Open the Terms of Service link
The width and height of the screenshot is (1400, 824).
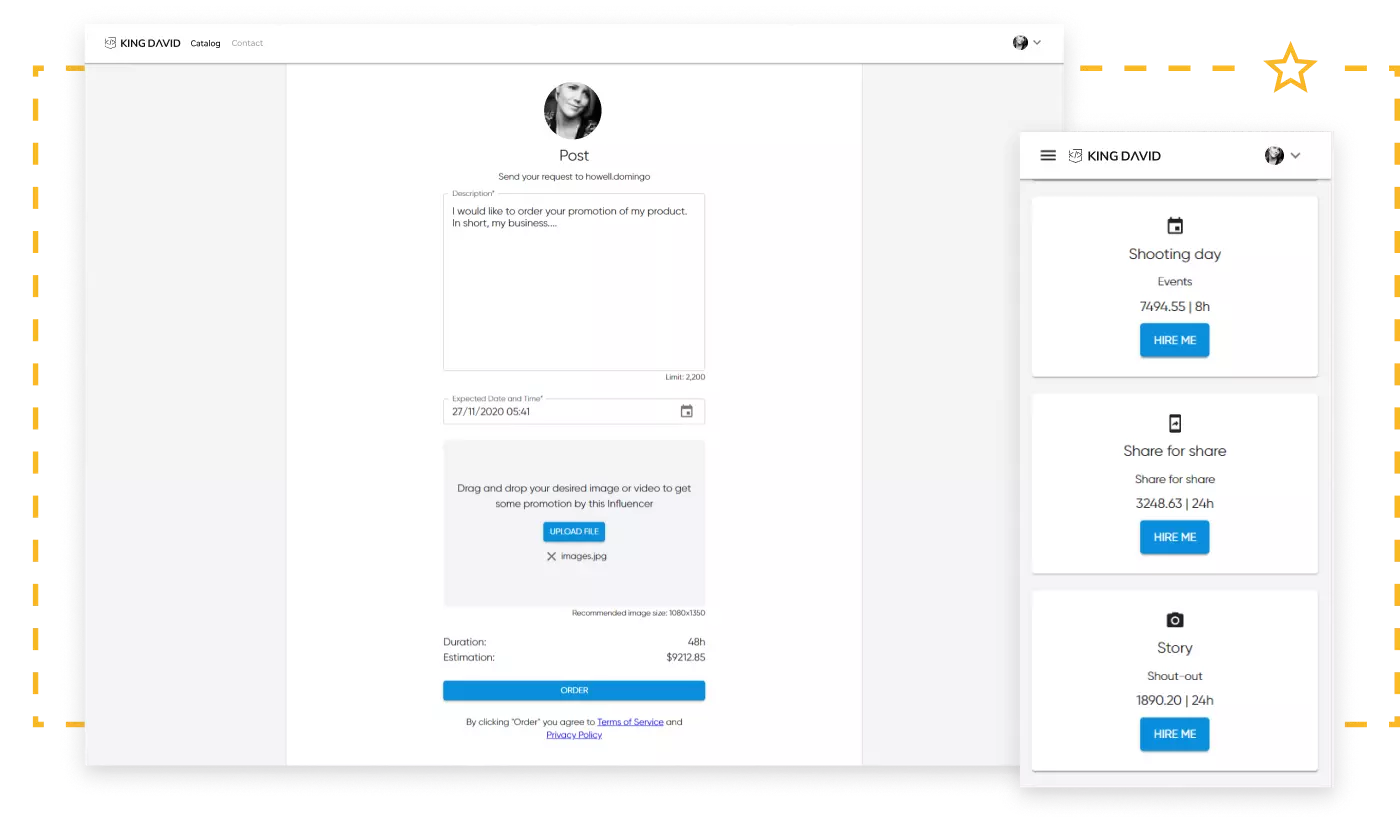click(x=630, y=722)
